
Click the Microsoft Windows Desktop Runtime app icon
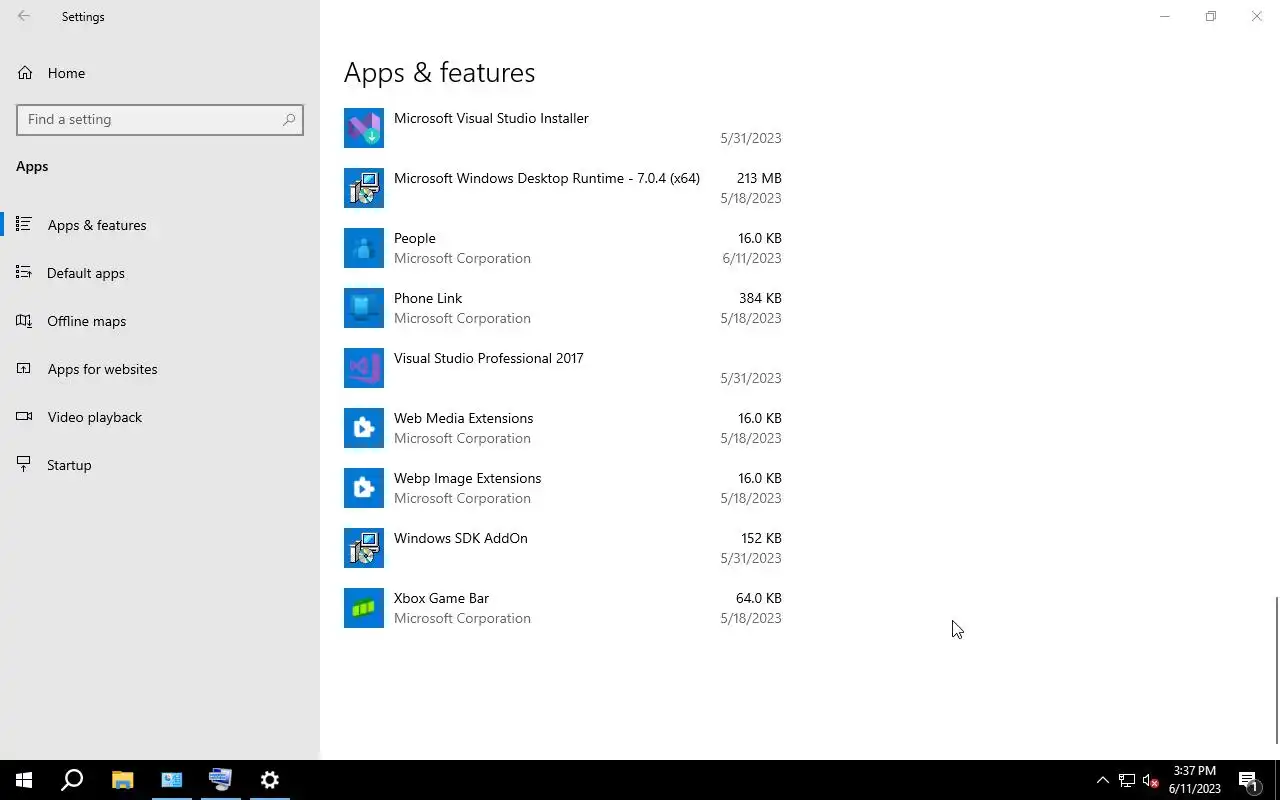click(x=364, y=188)
